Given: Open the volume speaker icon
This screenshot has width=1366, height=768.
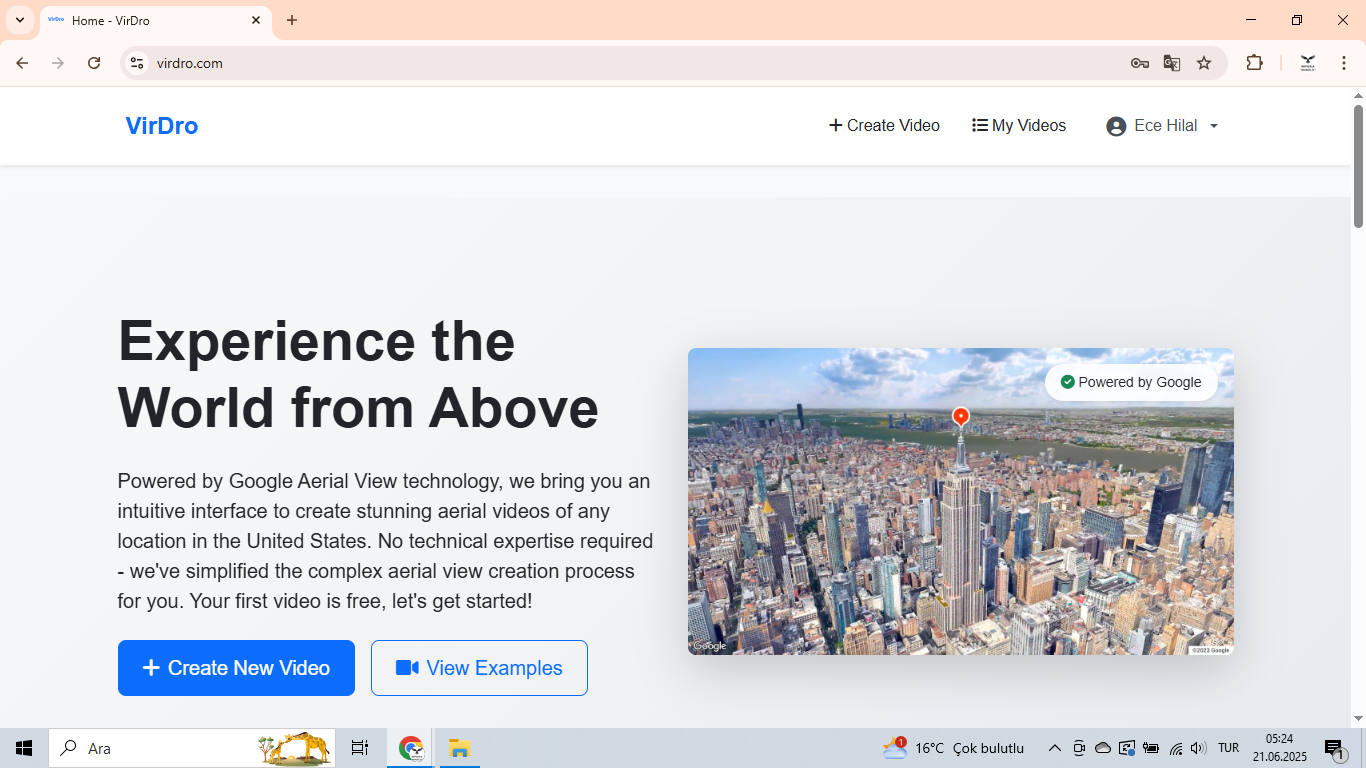Looking at the screenshot, I should [1199, 748].
